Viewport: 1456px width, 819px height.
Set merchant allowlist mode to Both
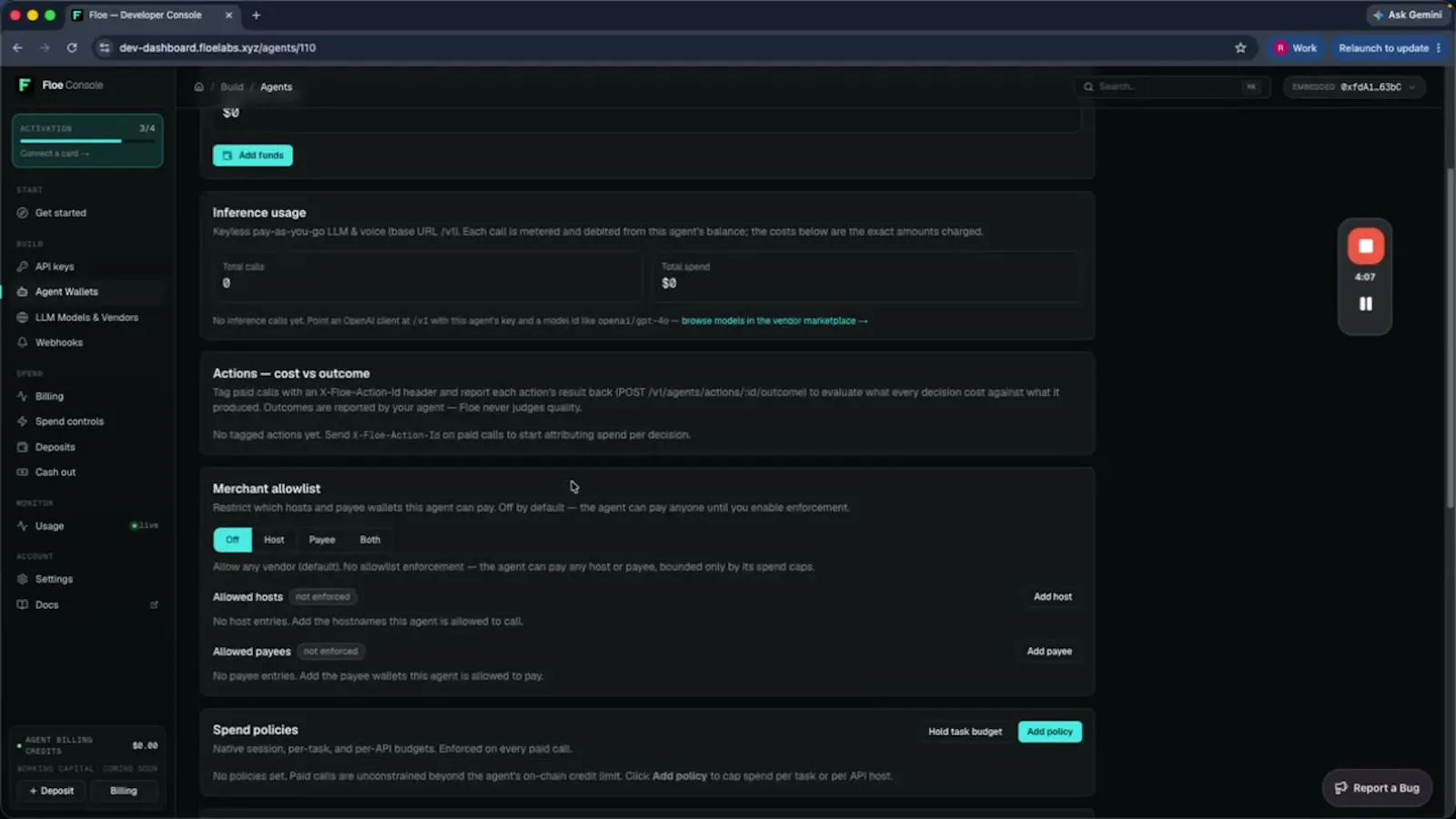tap(369, 540)
